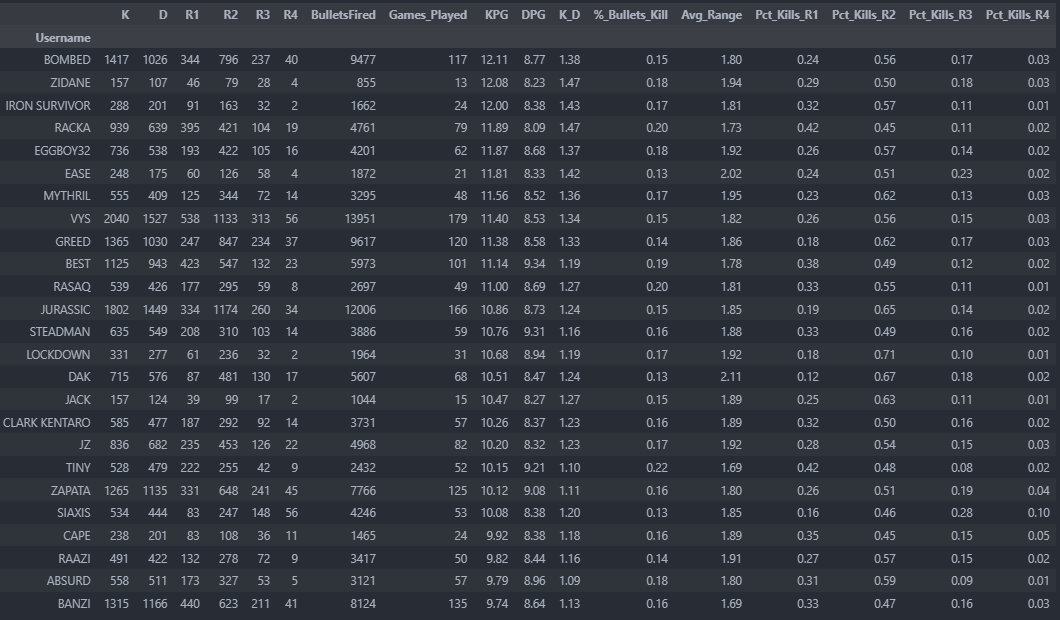
Task: Click the Pct_Kills_R1 column header
Action: (x=790, y=15)
